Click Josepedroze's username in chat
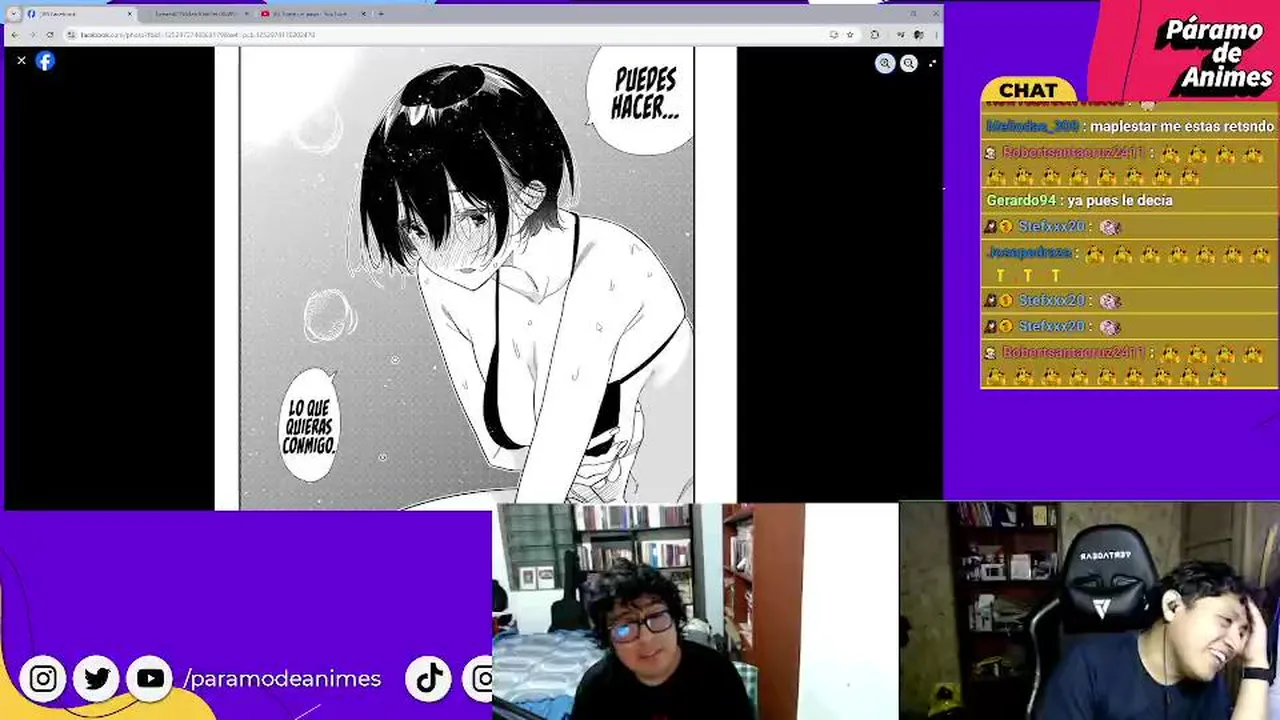The height and width of the screenshot is (720, 1280). pyautogui.click(x=1028, y=253)
